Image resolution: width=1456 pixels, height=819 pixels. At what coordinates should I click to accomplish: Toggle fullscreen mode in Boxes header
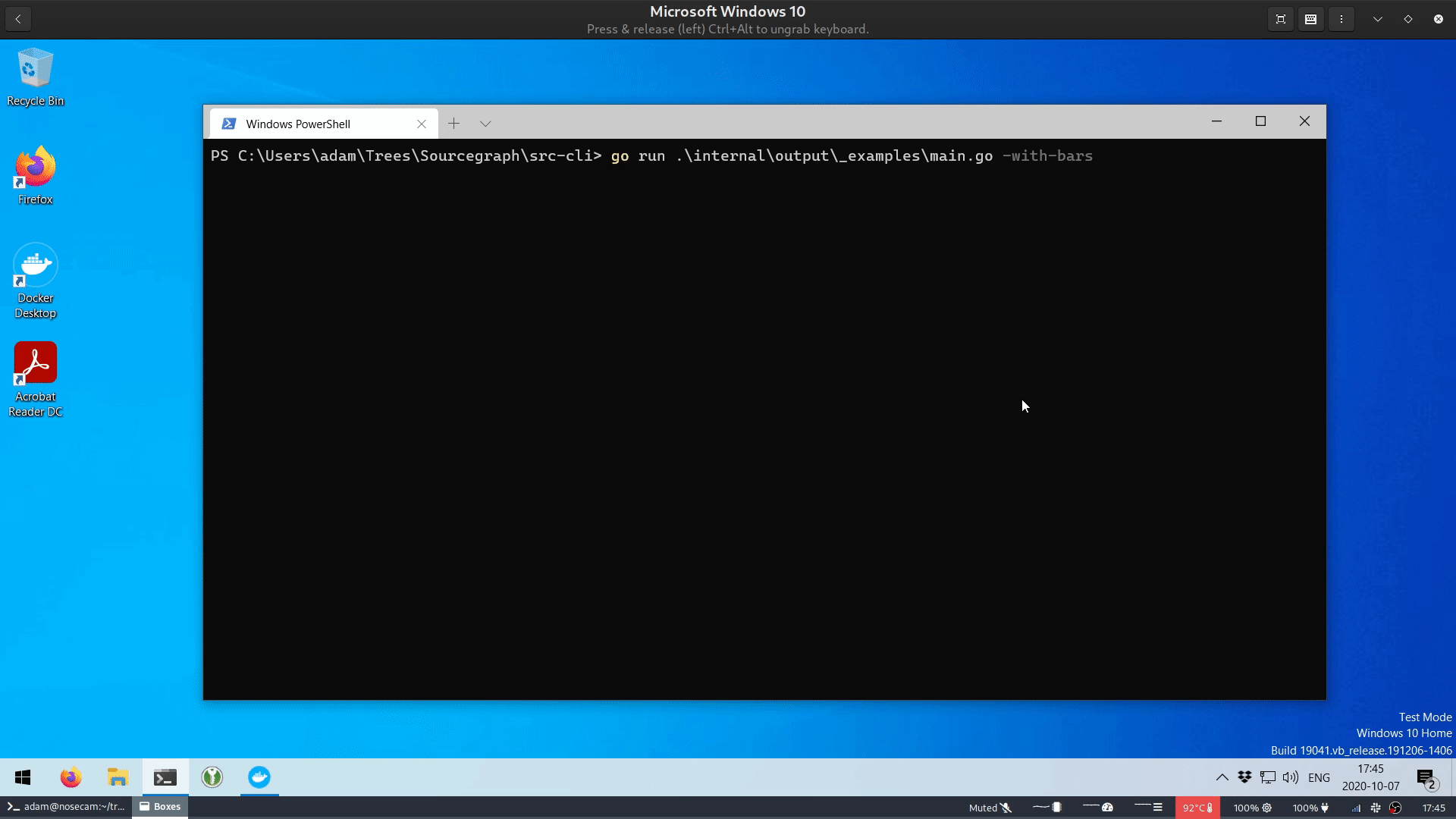coord(1281,19)
